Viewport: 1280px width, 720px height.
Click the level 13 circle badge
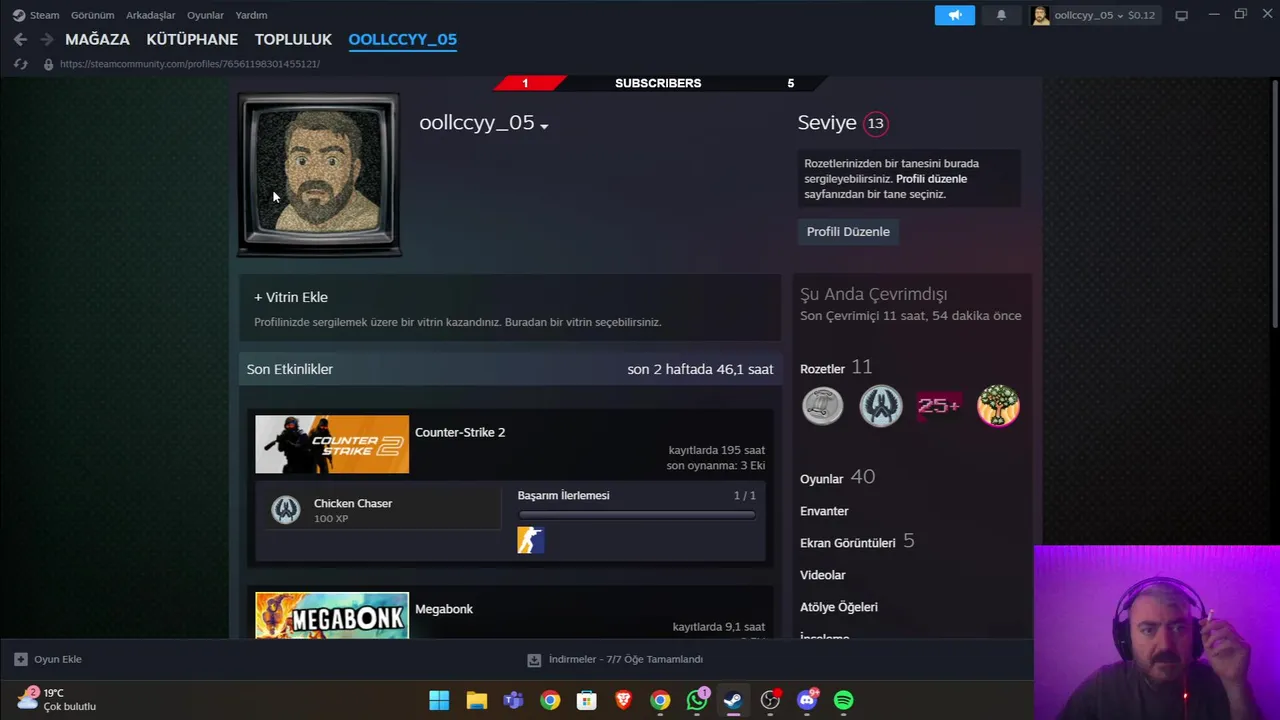click(x=876, y=123)
